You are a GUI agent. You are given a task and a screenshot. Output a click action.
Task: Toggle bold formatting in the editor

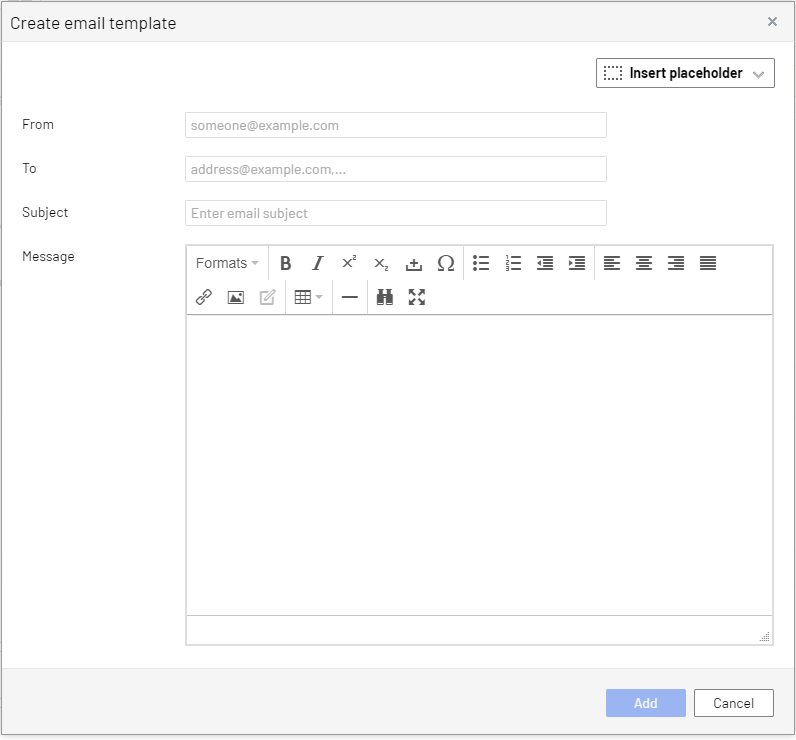coord(286,263)
